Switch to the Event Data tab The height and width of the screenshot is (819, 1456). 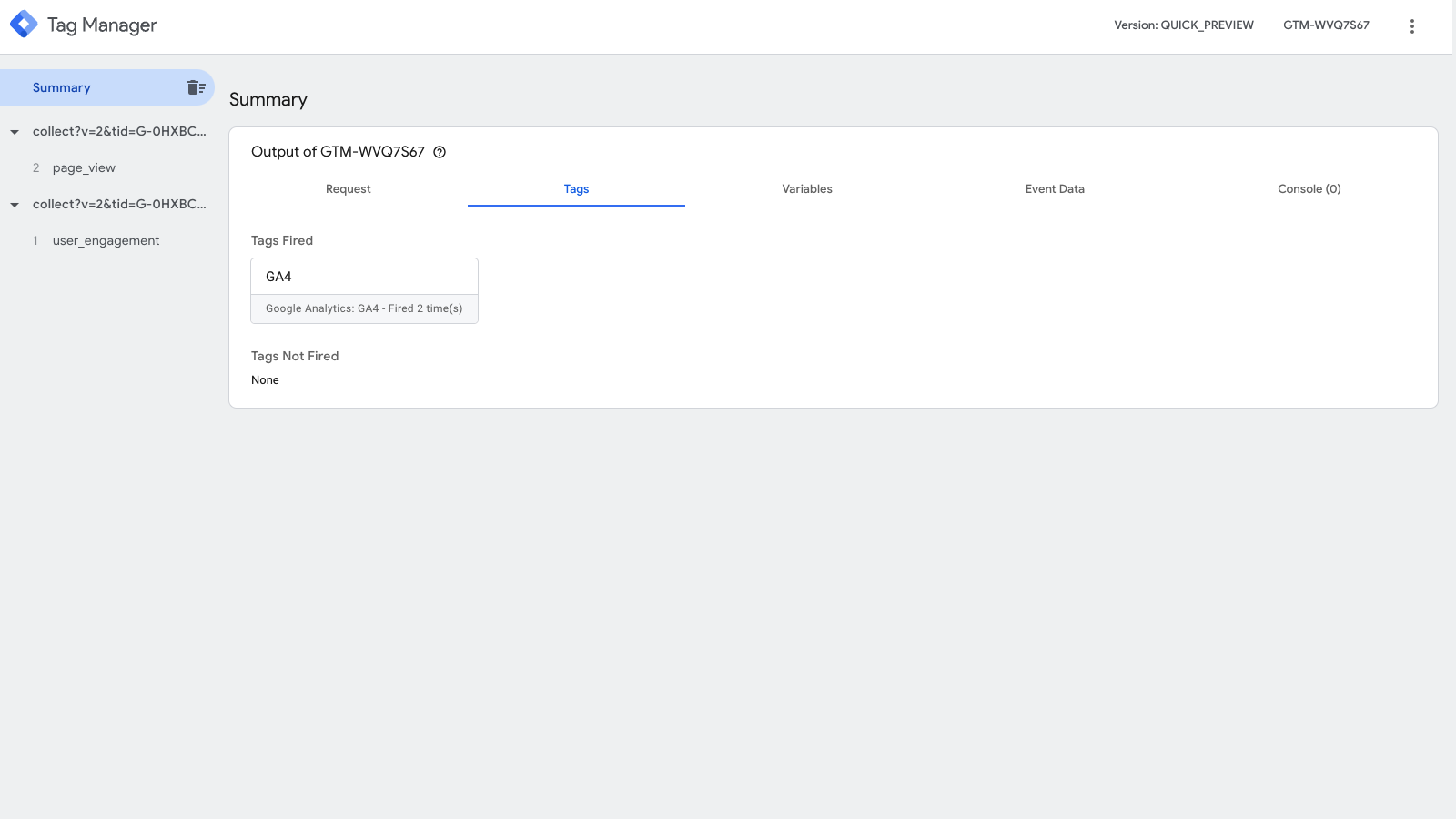tap(1055, 189)
